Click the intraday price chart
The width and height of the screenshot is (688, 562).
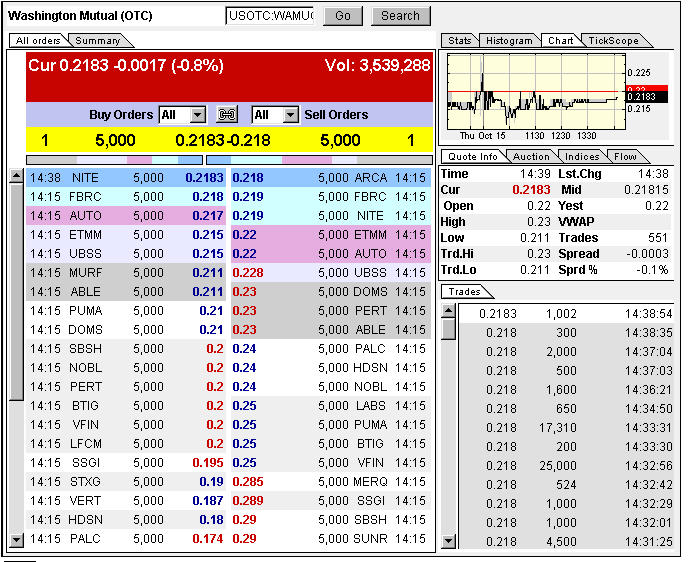pyautogui.click(x=536, y=92)
